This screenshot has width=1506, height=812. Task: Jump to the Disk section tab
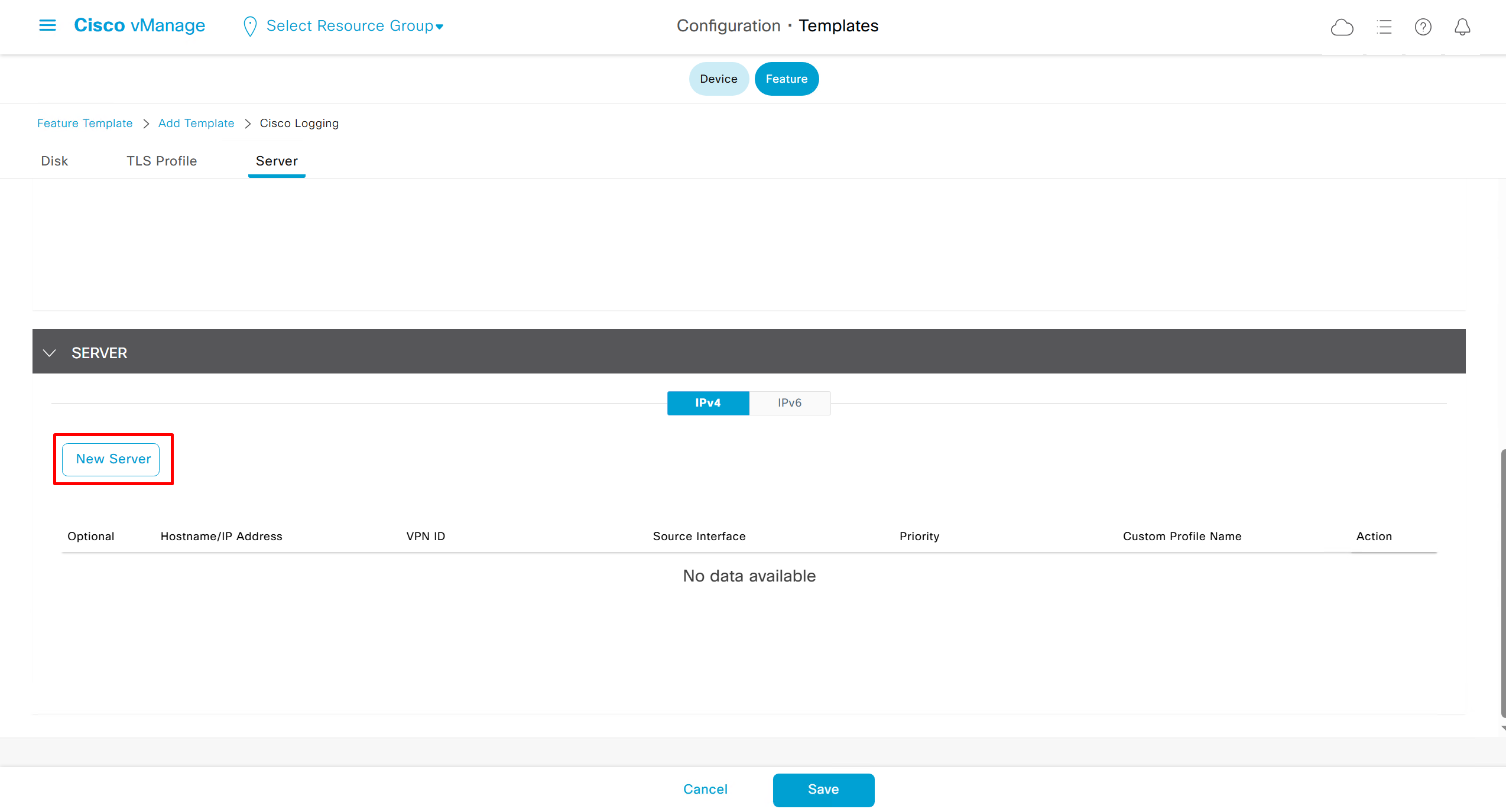[x=54, y=161]
